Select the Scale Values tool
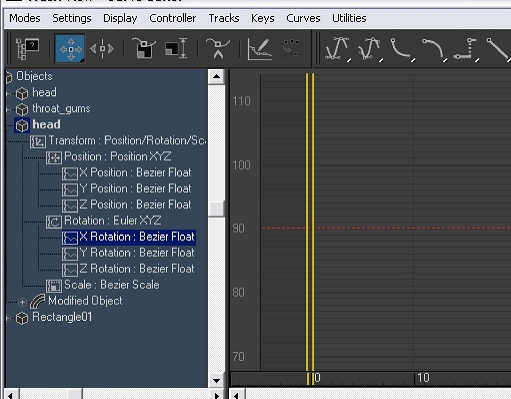 tap(176, 49)
